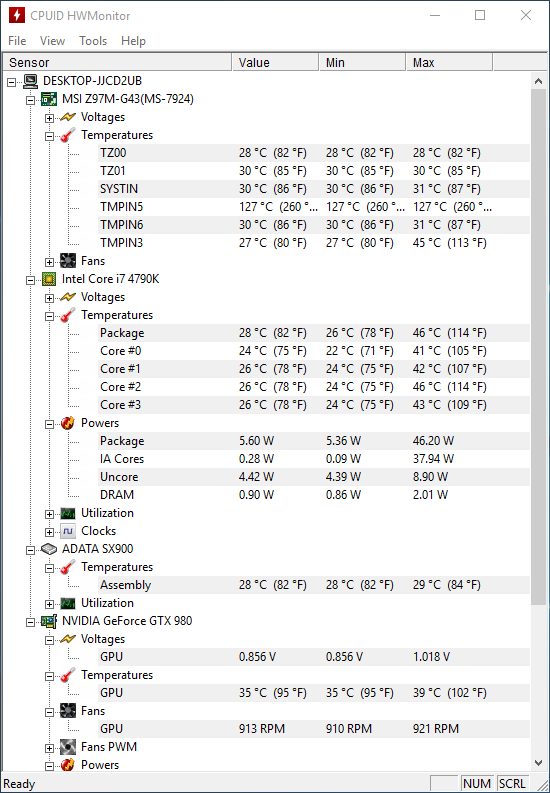
Task: Click the motherboard icon beside MSI Z97M-G43
Action: coord(49,99)
